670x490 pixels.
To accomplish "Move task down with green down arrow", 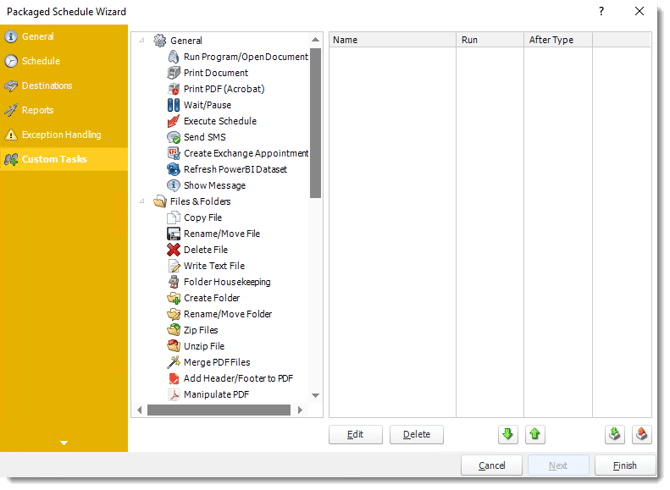I will click(x=508, y=435).
